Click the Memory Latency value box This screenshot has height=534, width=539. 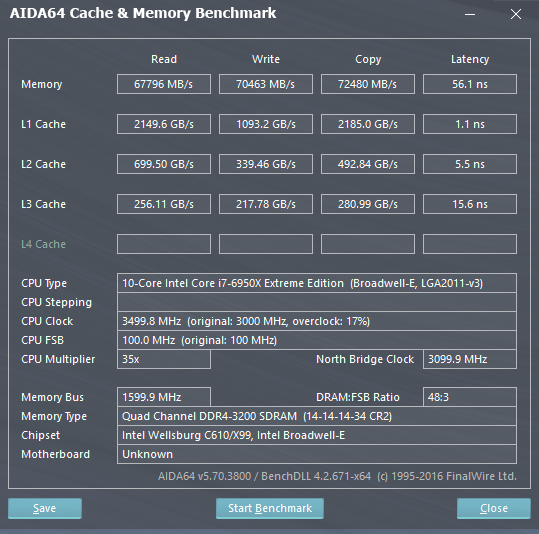[470, 84]
